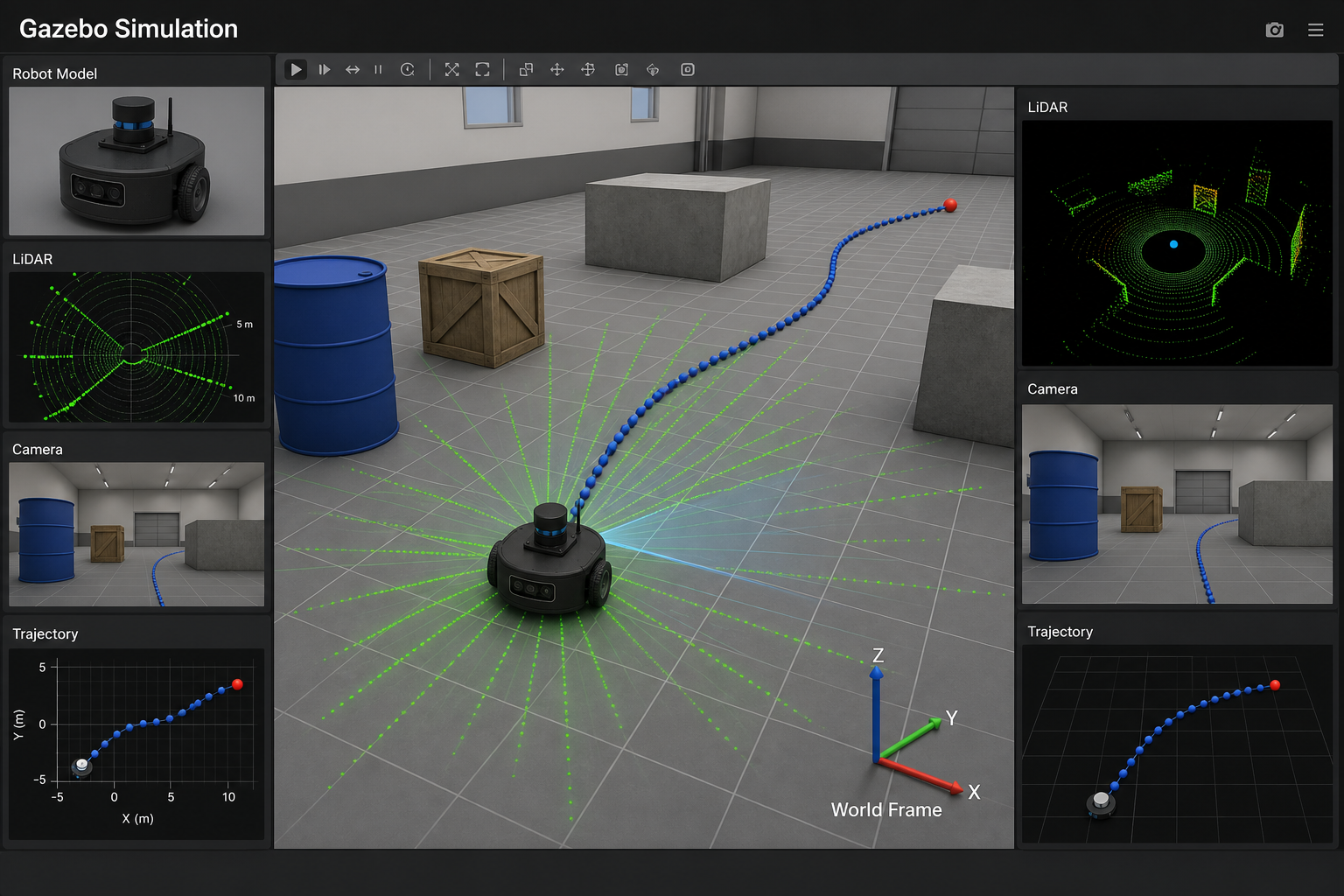This screenshot has height=896, width=1344.
Task: Click the red X axis of the world frame
Action: point(919,775)
